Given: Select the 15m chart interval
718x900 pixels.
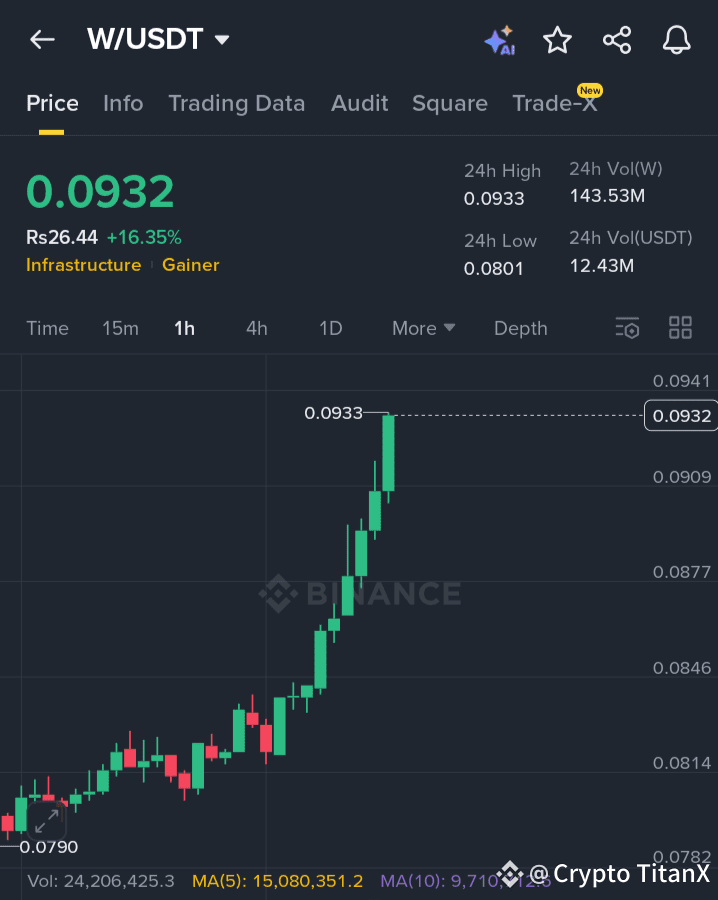Looking at the screenshot, I should click(121, 328).
